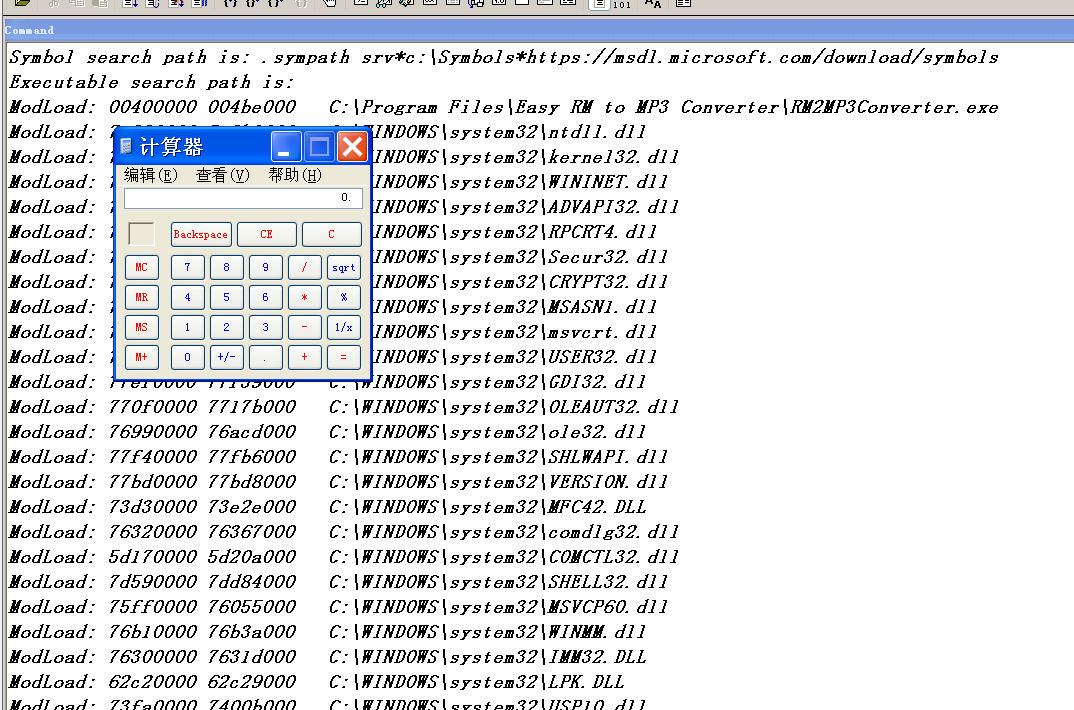The height and width of the screenshot is (710, 1074).
Task: Click the digit 5 key
Action: click(226, 297)
